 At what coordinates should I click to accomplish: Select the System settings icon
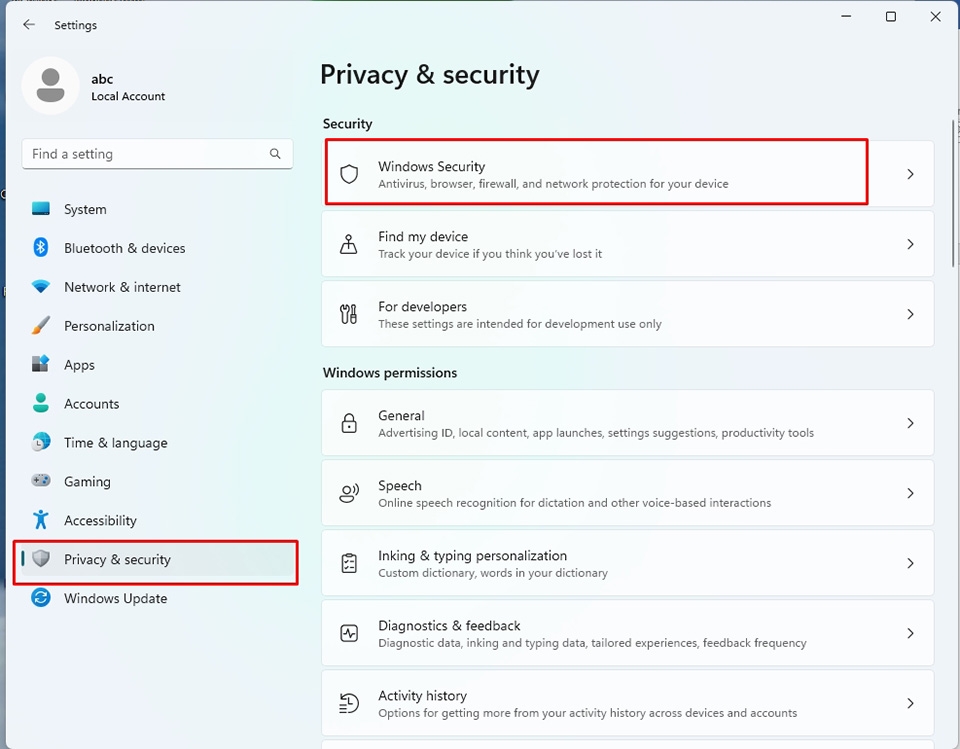[40, 209]
